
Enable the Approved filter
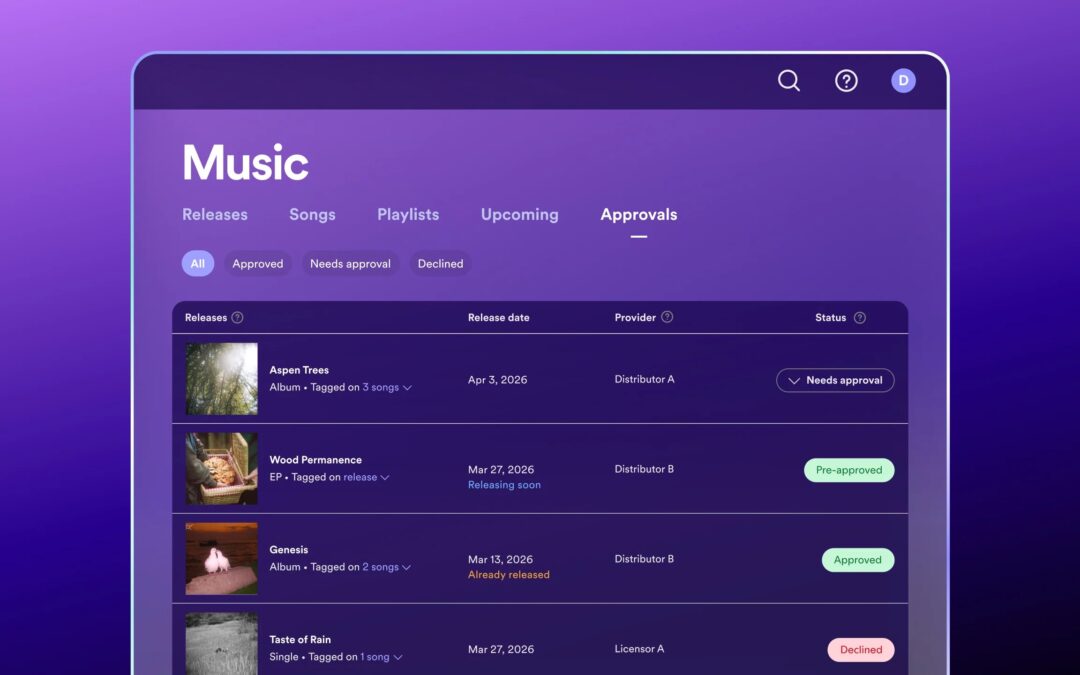257,263
